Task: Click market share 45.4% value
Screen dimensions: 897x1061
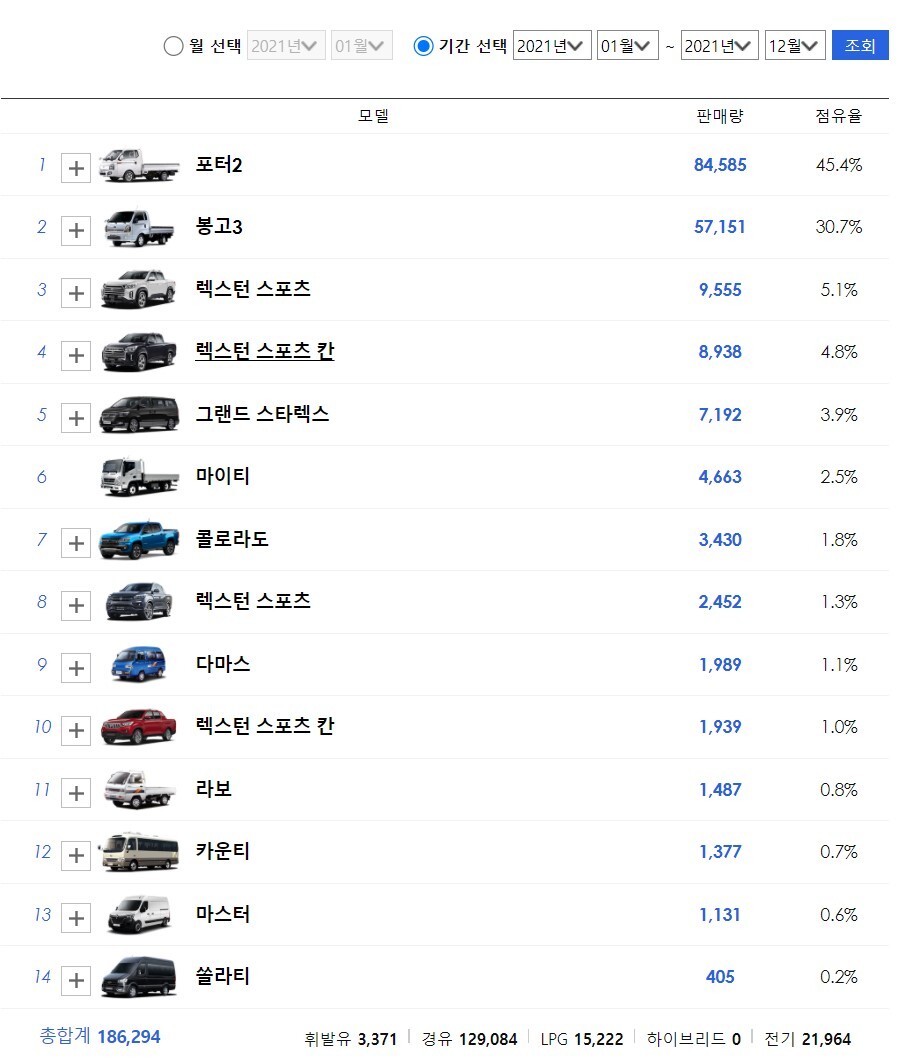Action: (839, 164)
